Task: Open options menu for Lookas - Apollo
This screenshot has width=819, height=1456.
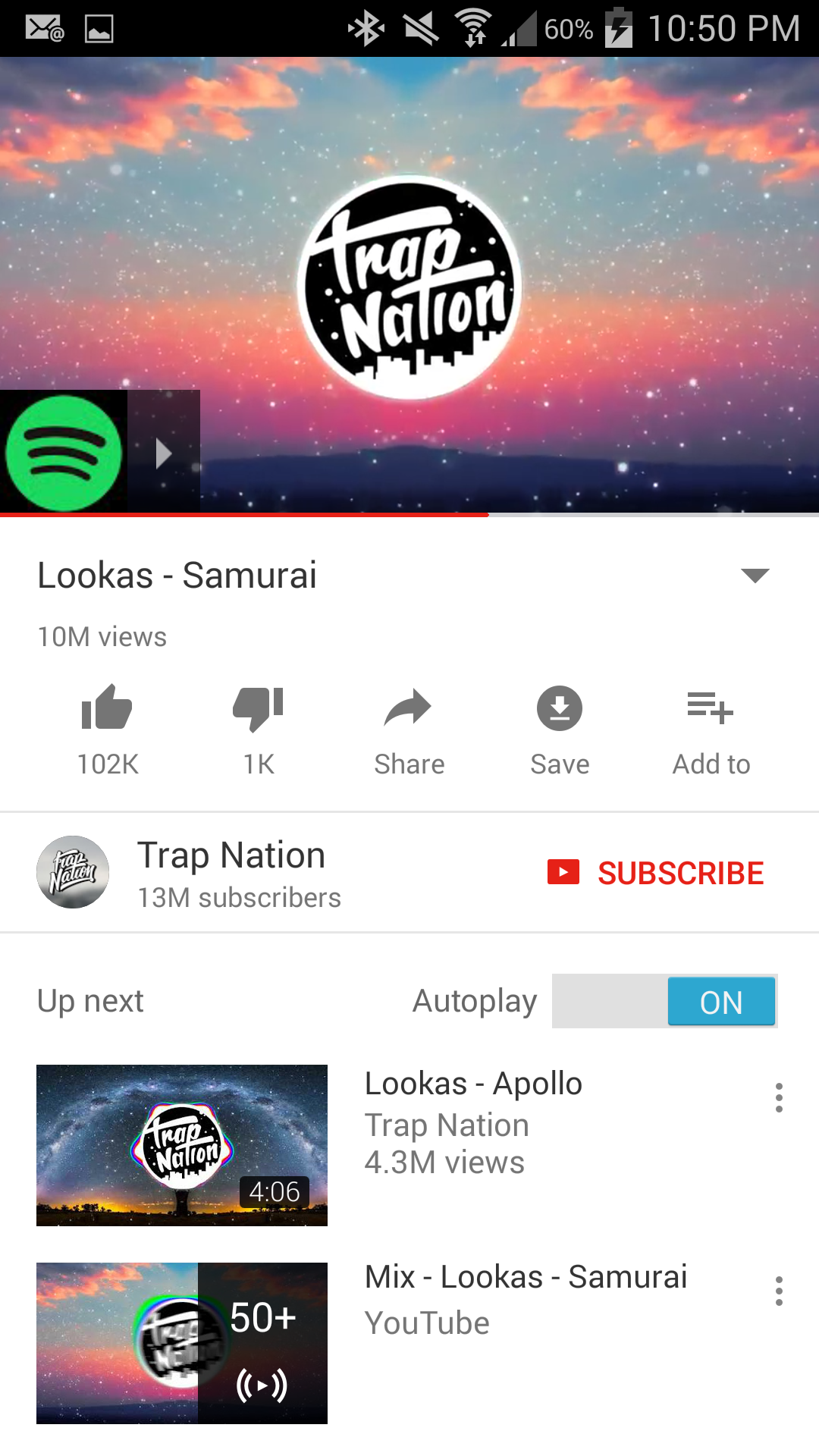Action: (779, 1097)
